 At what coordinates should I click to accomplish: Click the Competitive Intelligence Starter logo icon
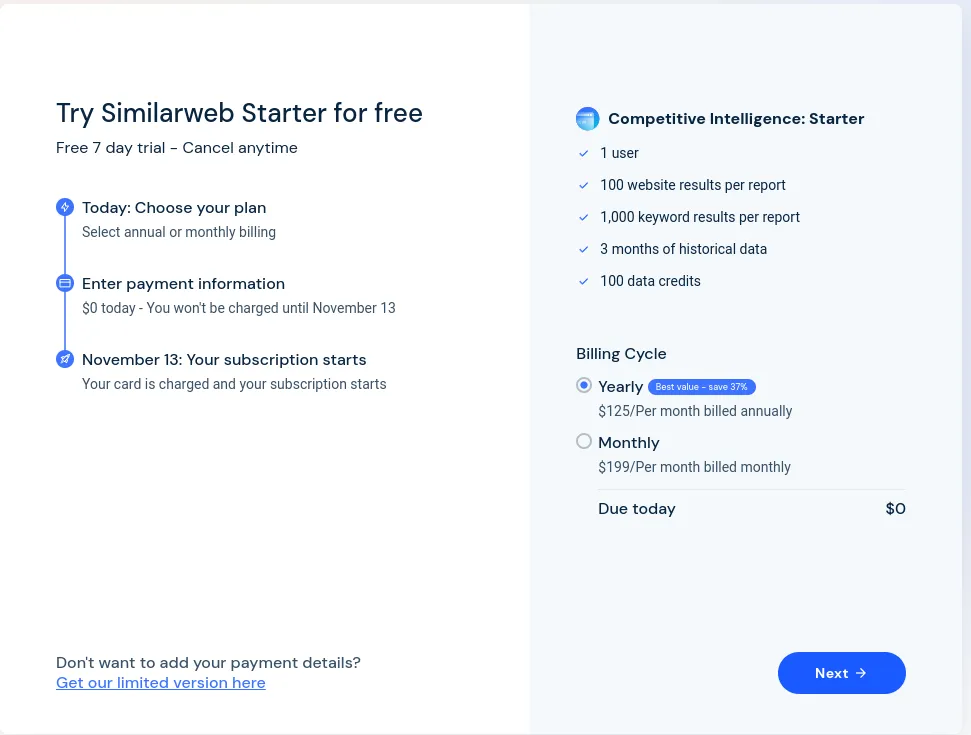pyautogui.click(x=587, y=119)
